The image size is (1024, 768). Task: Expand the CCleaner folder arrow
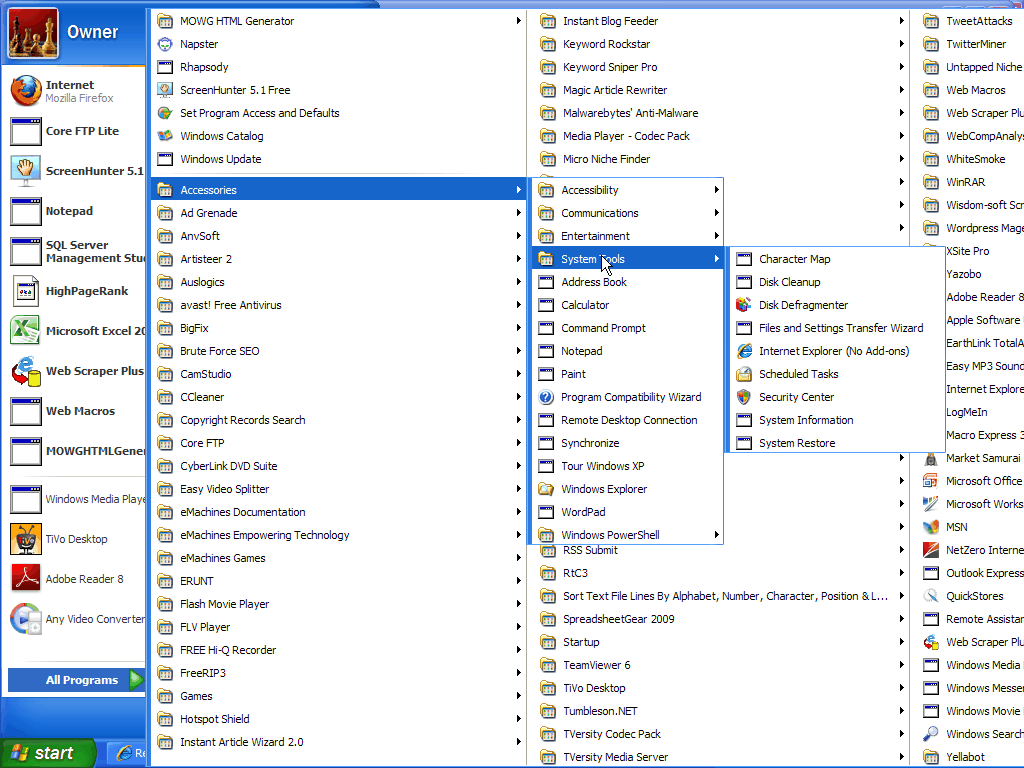[x=519, y=397]
